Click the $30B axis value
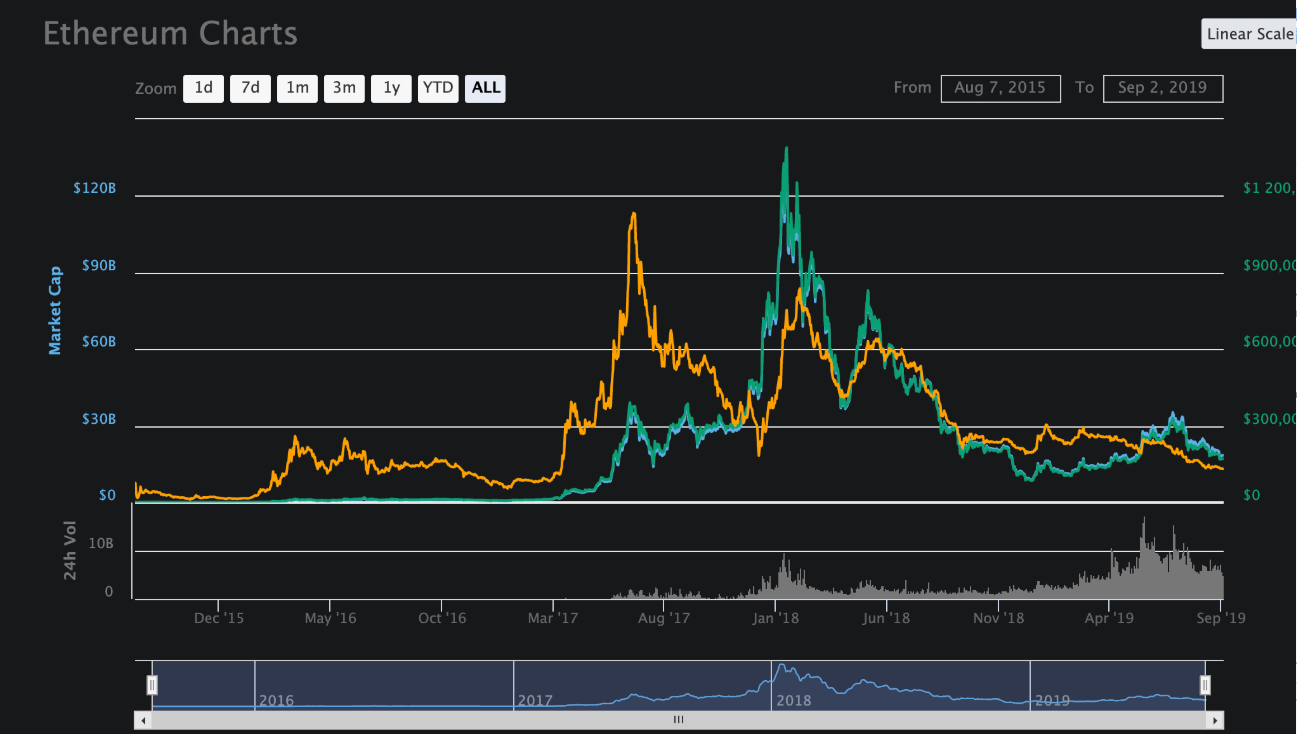1297x734 pixels. pos(99,420)
